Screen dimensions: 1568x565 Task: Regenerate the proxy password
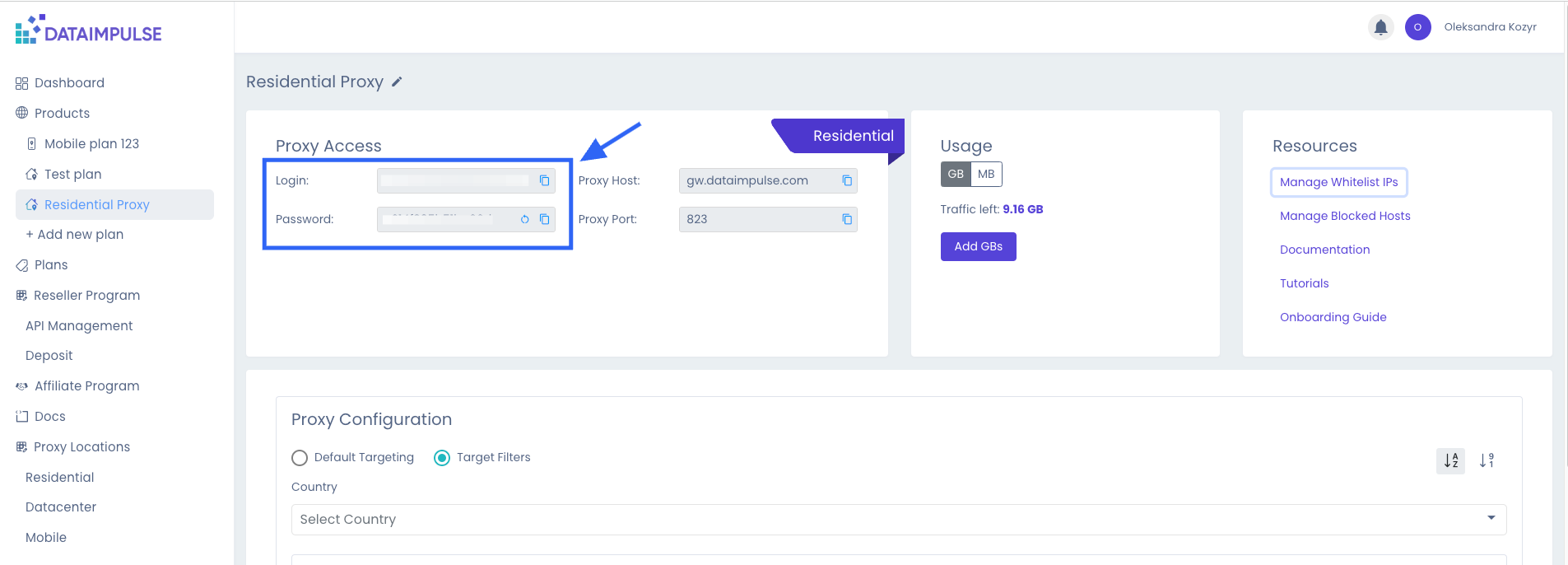pyautogui.click(x=524, y=219)
